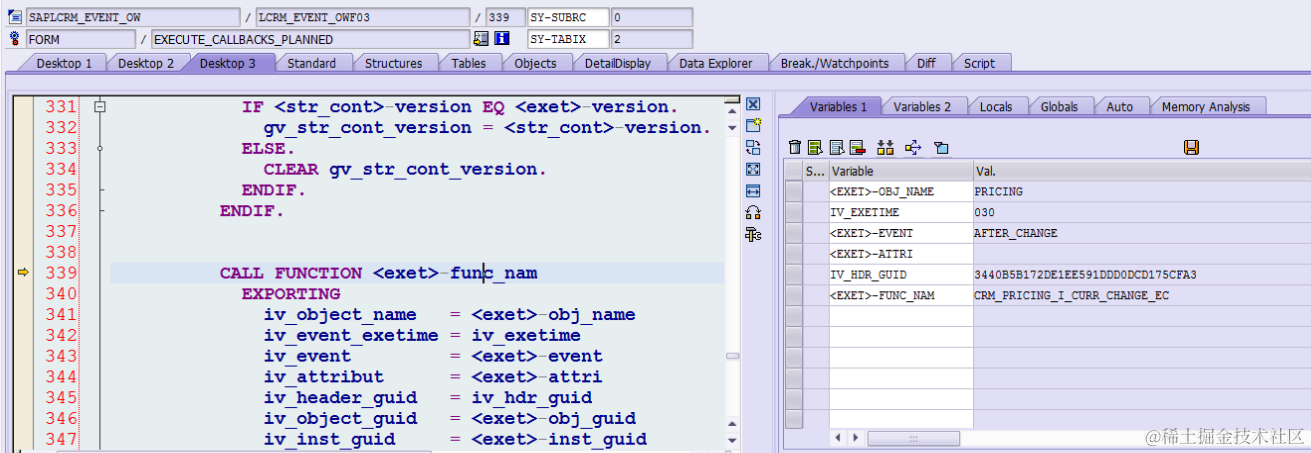1311x453 pixels.
Task: Select the <EXET>-EVENT variable cell
Action: pyautogui.click(x=901, y=233)
